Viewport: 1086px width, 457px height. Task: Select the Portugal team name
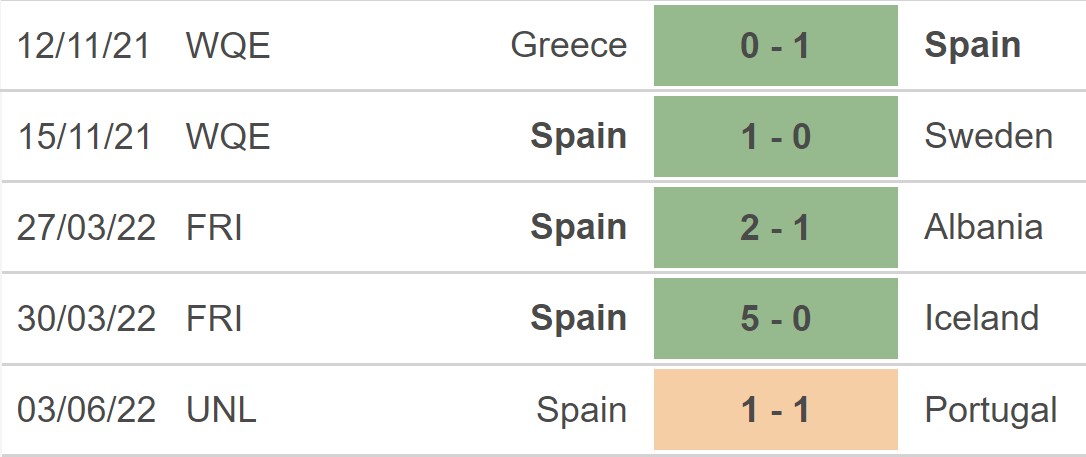coord(991,410)
